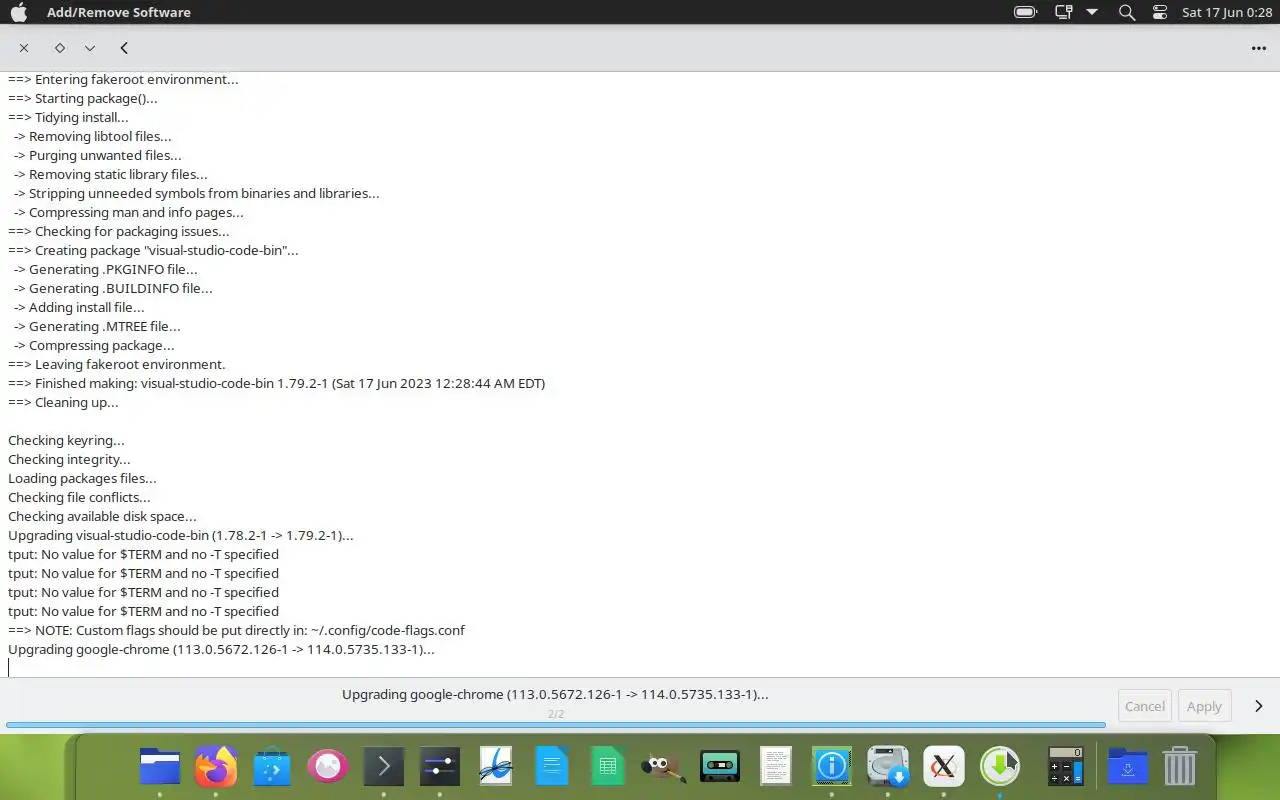Open the blue quill document-viewer dock icon
The width and height of the screenshot is (1280, 800).
(496, 767)
